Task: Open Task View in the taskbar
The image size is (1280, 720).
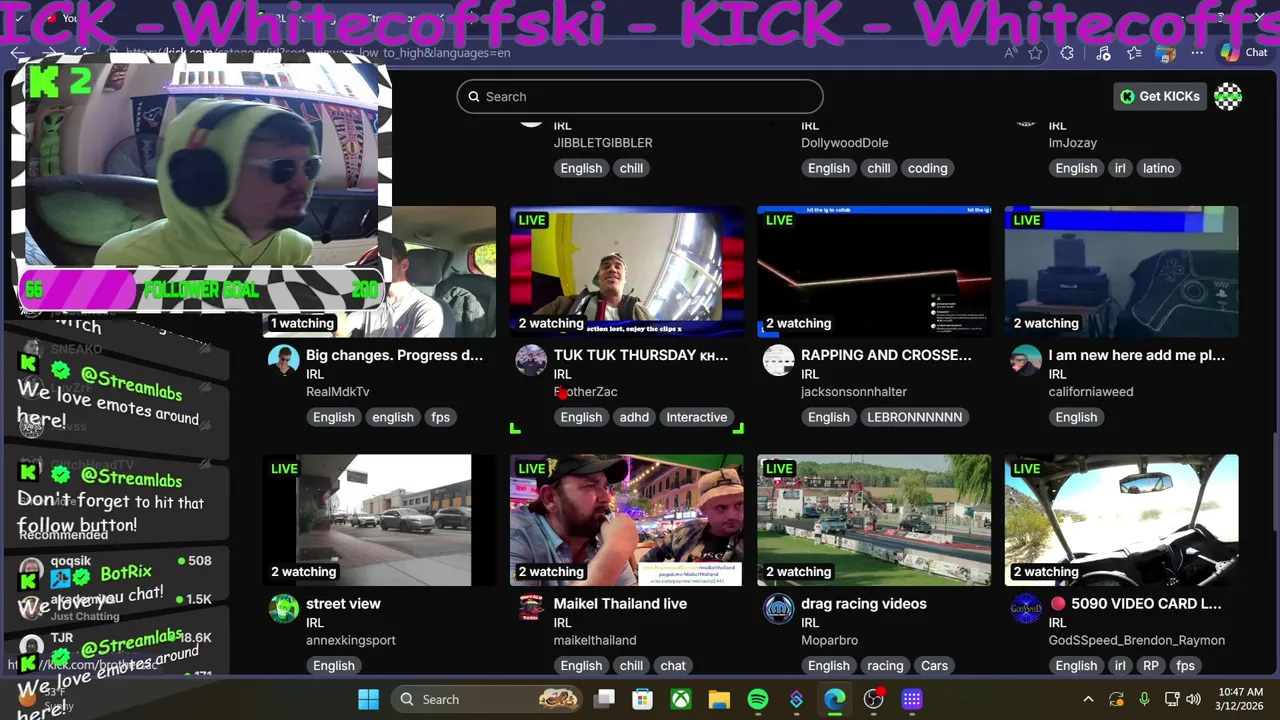Action: click(604, 699)
